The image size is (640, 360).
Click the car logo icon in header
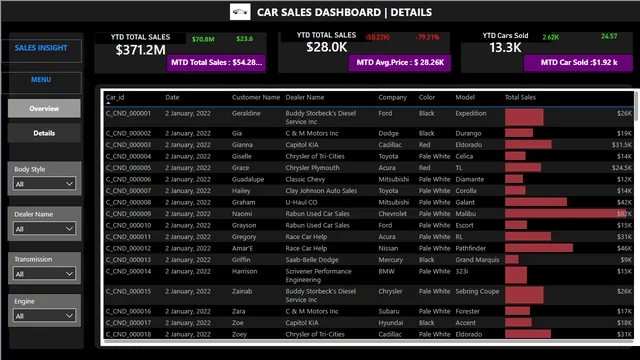(x=240, y=12)
